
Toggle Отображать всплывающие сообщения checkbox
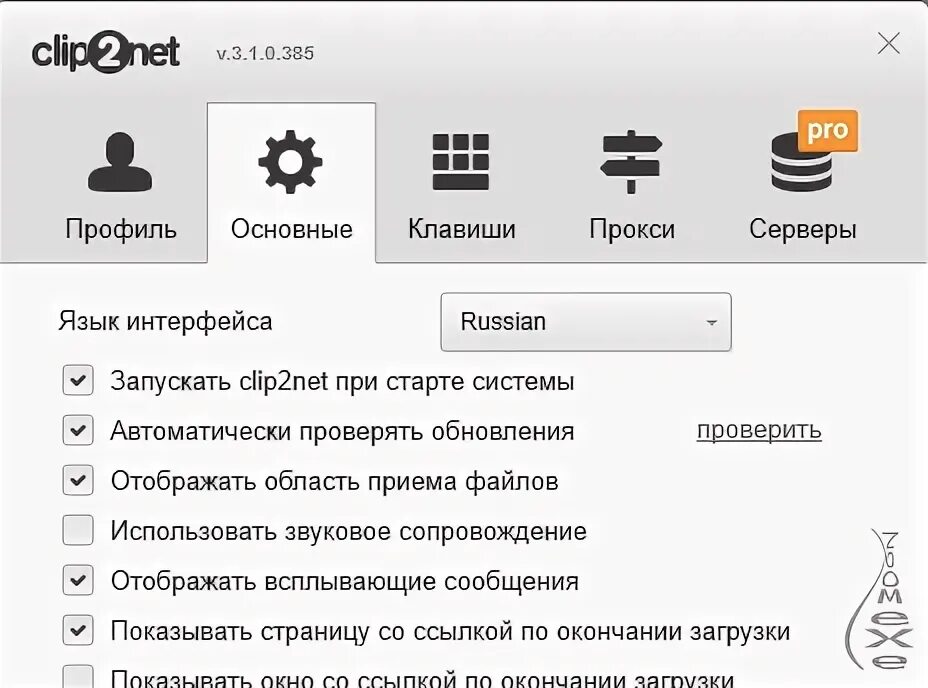[x=78, y=580]
